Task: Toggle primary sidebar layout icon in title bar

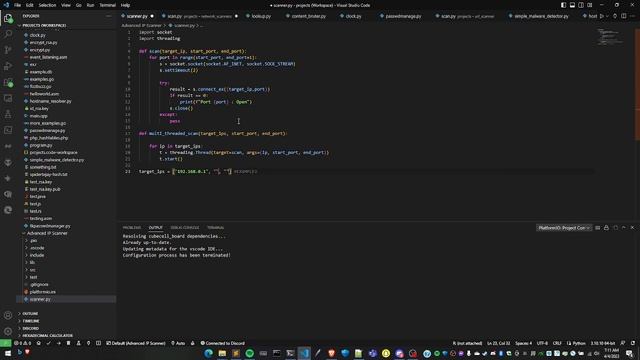Action: [x=563, y=5]
